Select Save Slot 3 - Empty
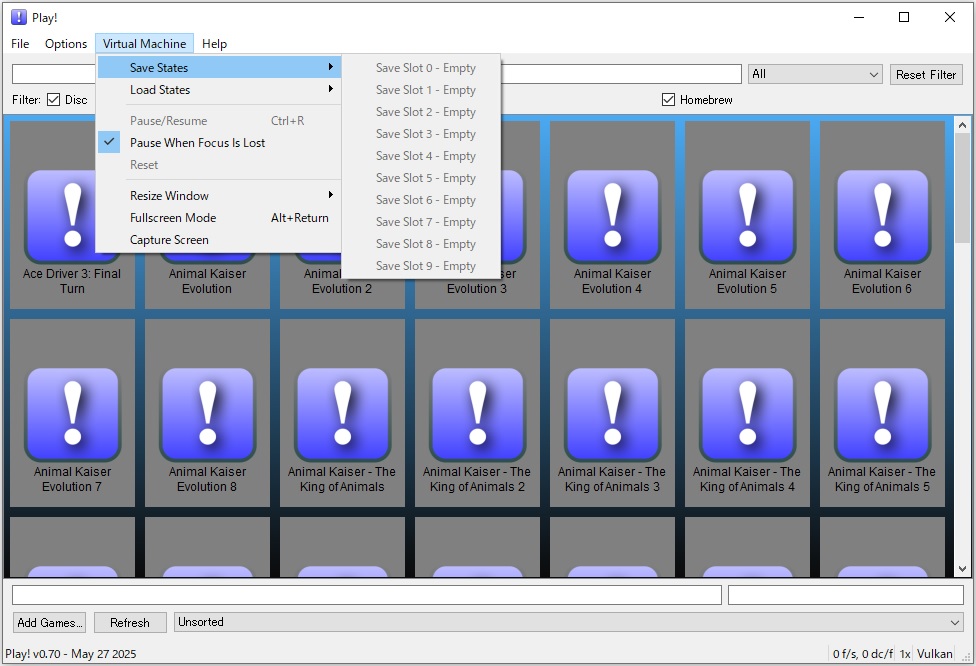Screen dimensions: 976x666 click(421, 134)
